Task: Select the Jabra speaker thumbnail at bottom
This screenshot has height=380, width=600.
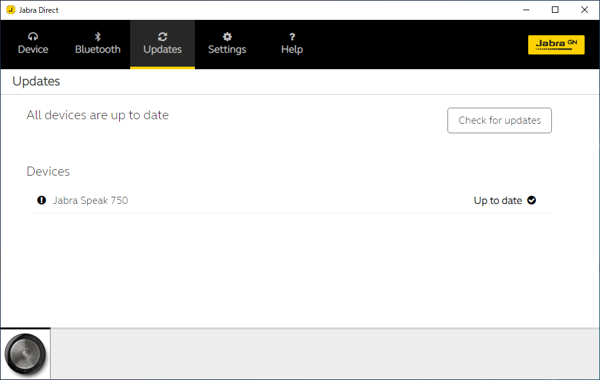Action: 25,354
